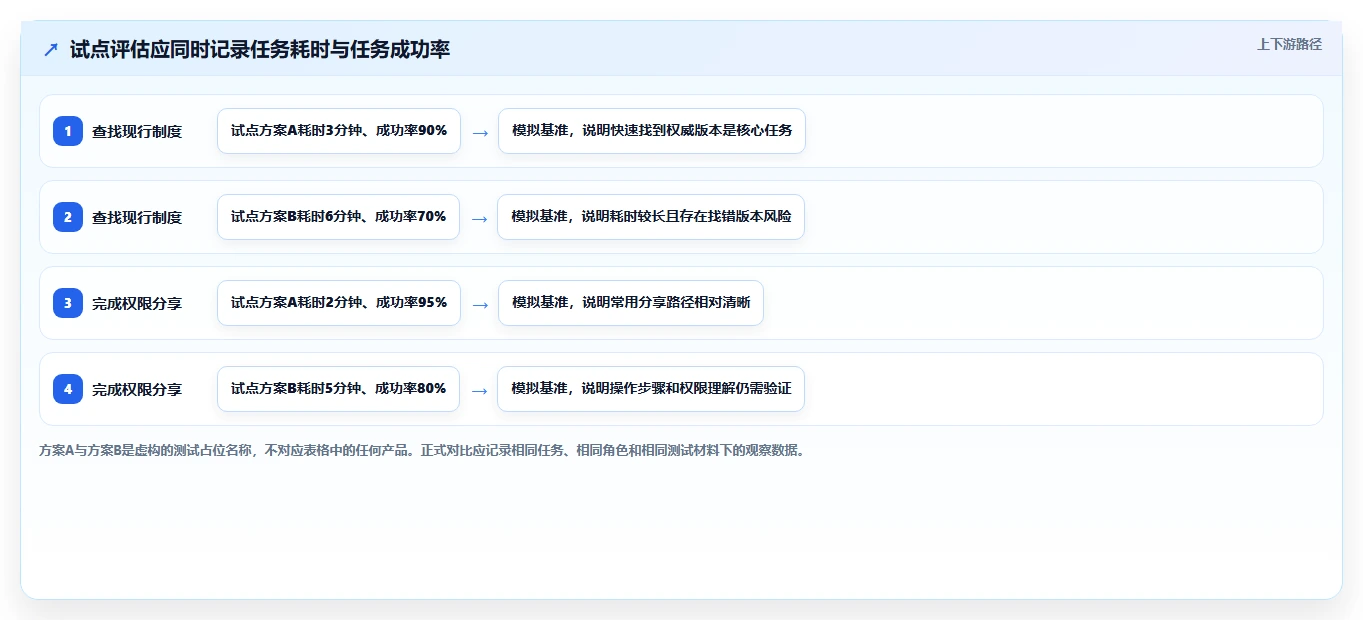Click the title 试点评估应同时记录任务耗时与任务成功率
The width and height of the screenshot is (1363, 620).
click(260, 49)
